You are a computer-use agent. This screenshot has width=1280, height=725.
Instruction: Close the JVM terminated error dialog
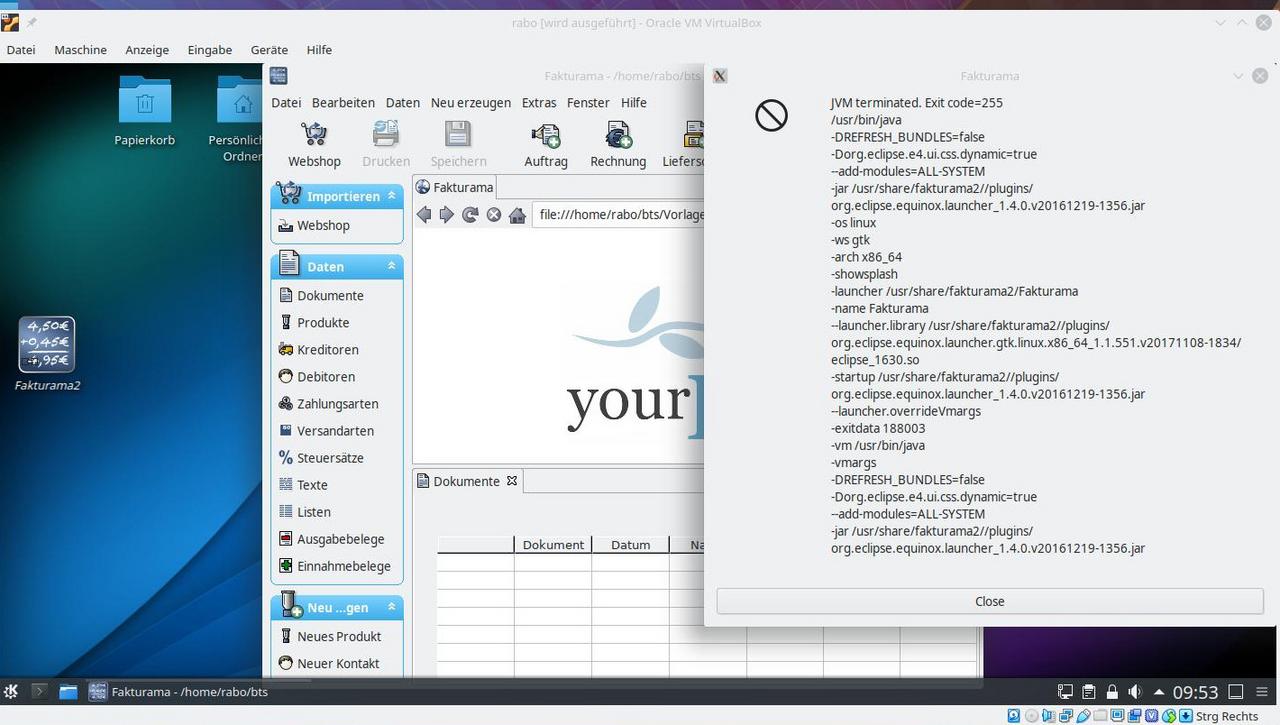988,601
